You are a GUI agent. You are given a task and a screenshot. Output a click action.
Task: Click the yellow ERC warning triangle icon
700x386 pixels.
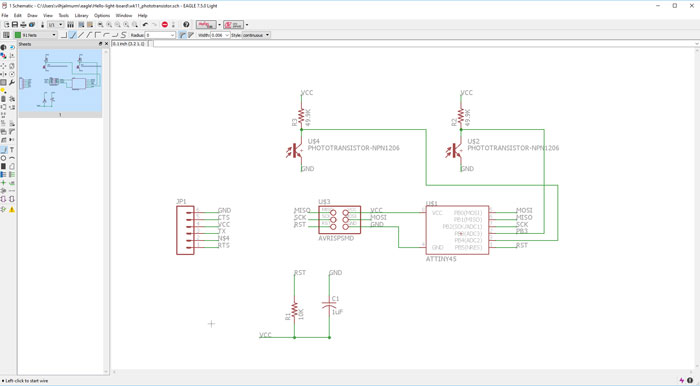(x=12, y=209)
